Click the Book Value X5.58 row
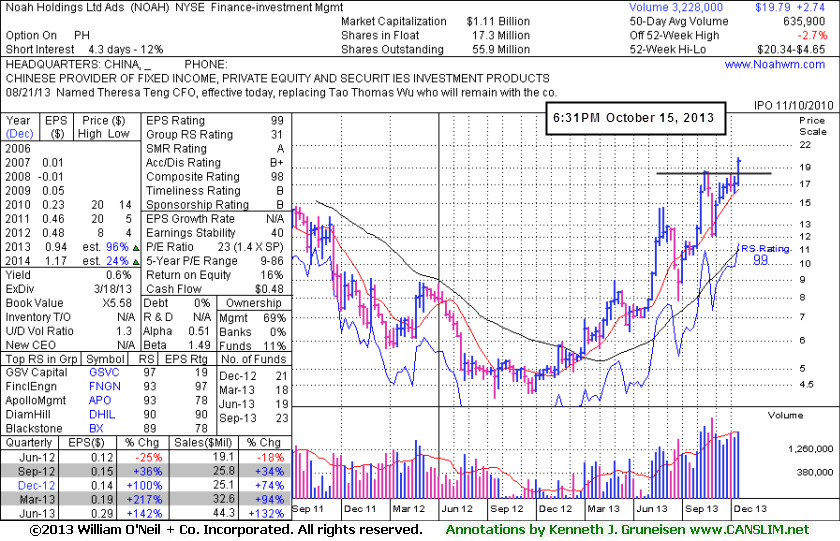840x541 pixels. [69, 303]
